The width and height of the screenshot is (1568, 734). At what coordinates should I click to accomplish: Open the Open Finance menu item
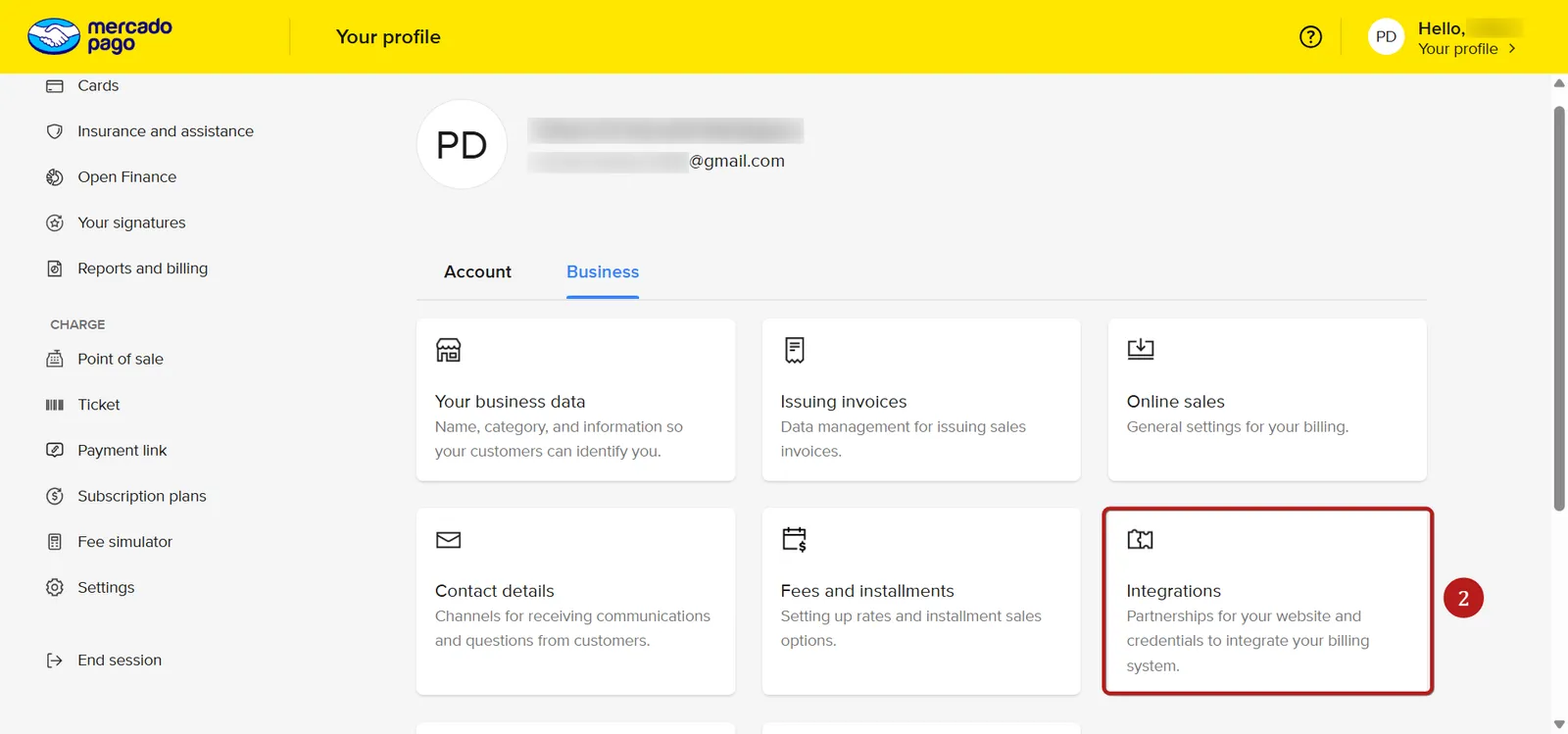coord(127,177)
